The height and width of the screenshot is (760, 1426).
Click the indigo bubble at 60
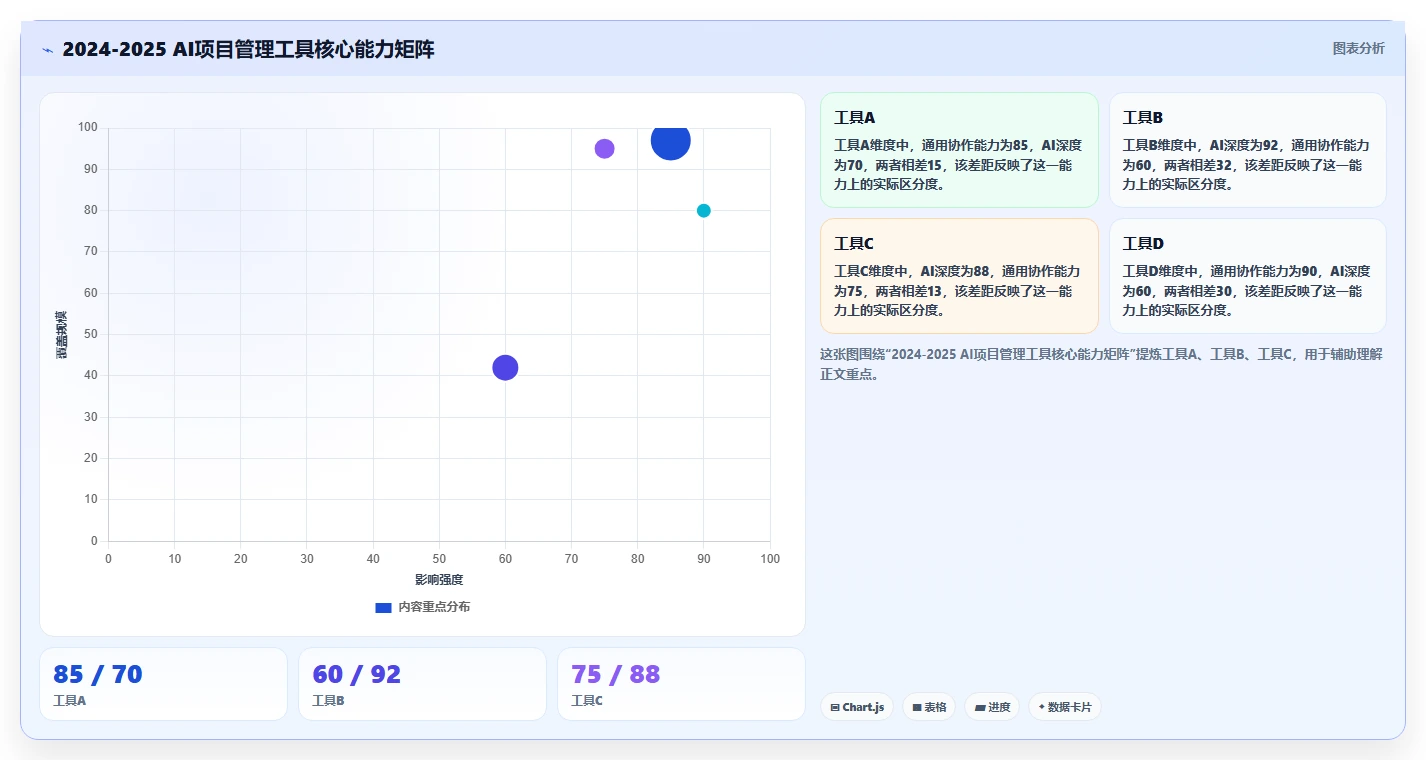[505, 368]
